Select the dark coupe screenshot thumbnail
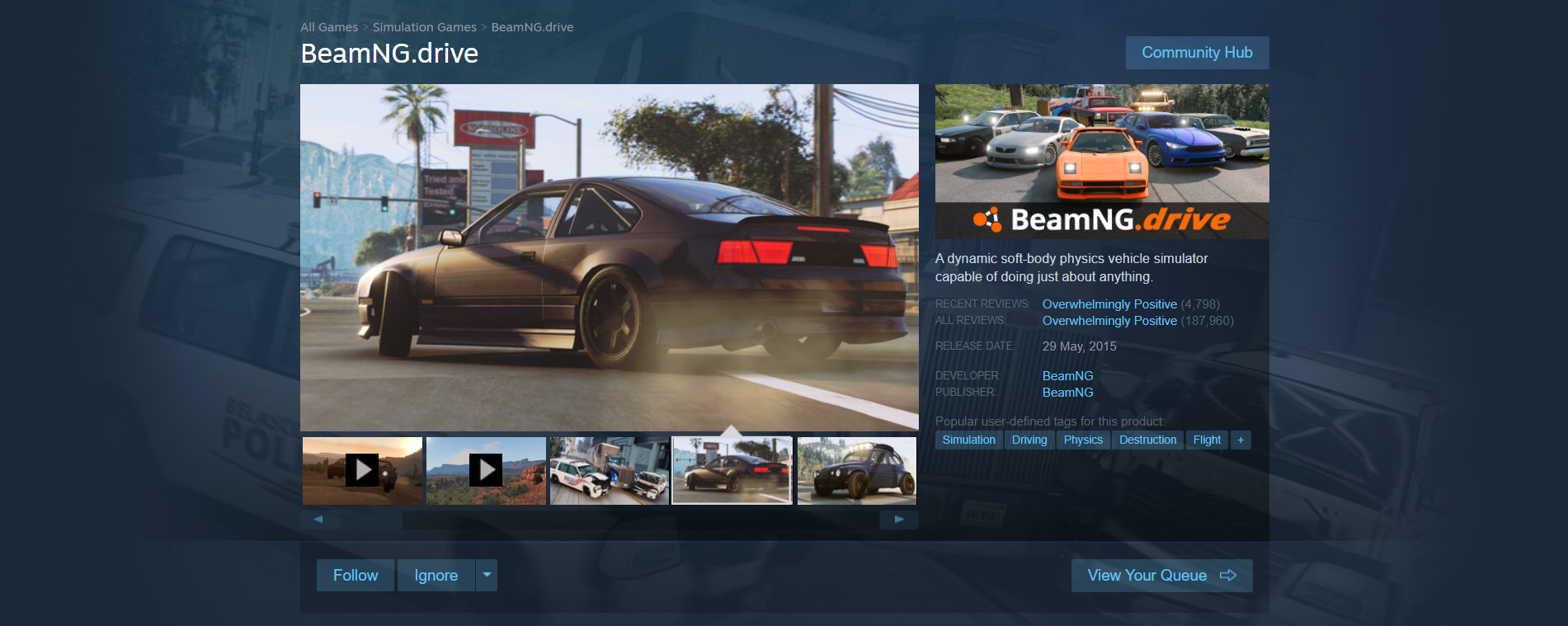The width and height of the screenshot is (1568, 626). point(732,470)
